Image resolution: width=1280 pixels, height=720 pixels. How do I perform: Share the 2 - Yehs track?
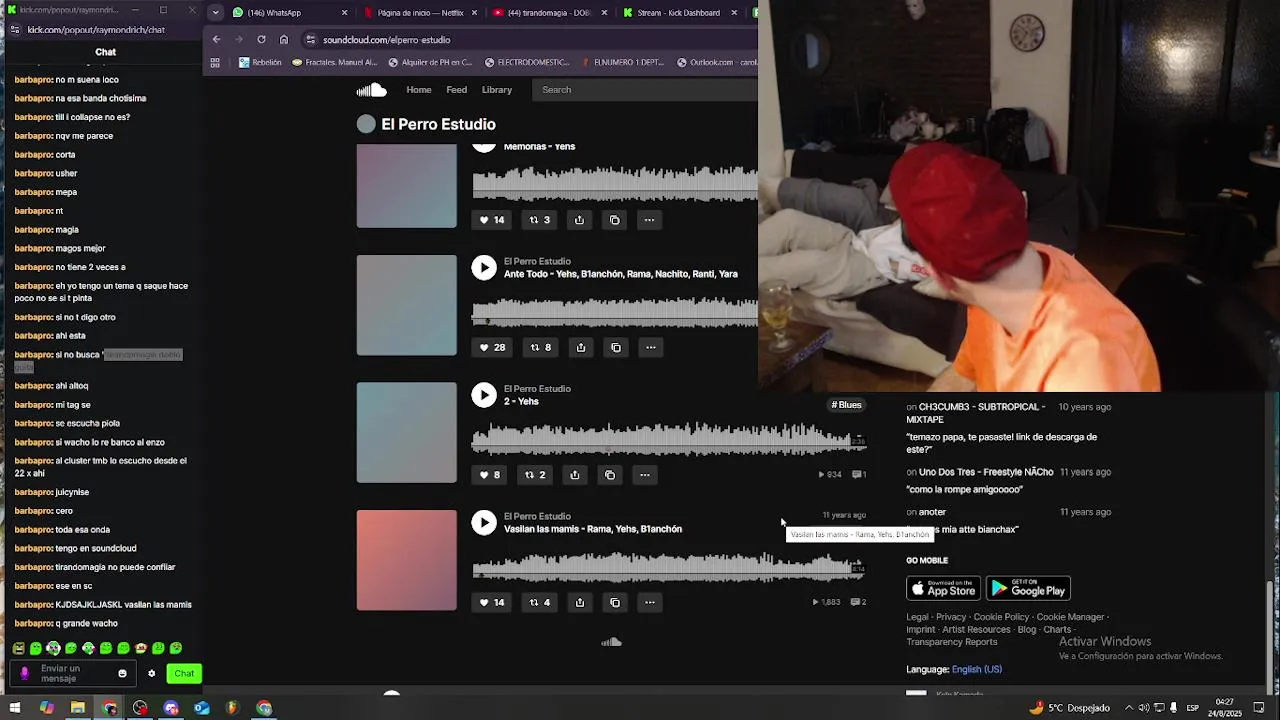click(x=574, y=475)
